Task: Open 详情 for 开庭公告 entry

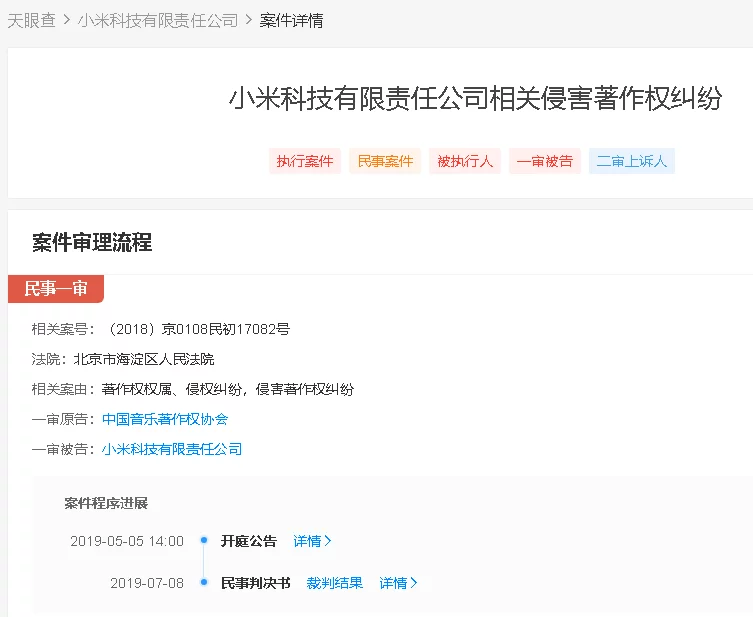Action: (x=312, y=541)
